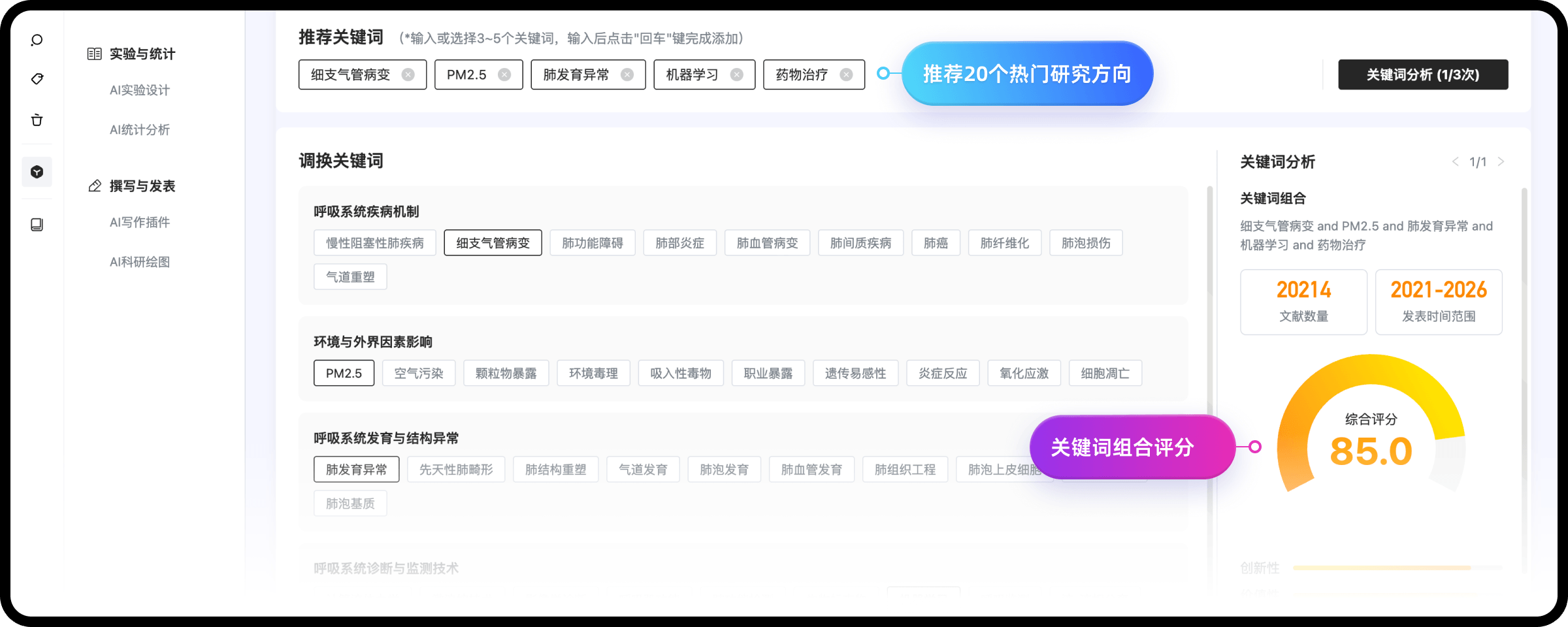Open the chat bubble icon in sidebar
Viewport: 1568px width, 627px height.
tap(37, 40)
